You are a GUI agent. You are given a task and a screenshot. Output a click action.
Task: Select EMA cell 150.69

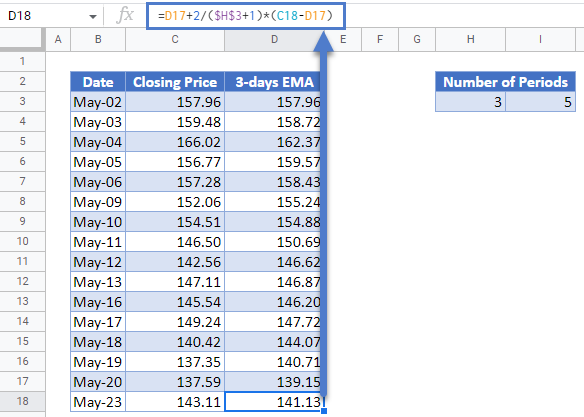(274, 242)
